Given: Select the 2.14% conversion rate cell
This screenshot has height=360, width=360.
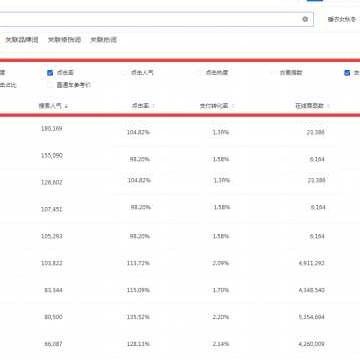Looking at the screenshot, I should 221,344.
